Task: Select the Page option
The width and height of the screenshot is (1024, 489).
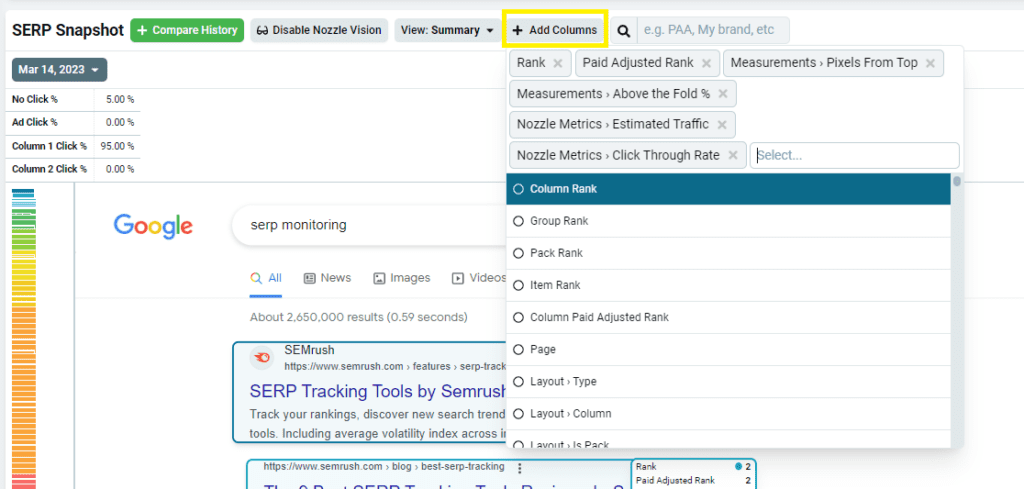Action: pyautogui.click(x=728, y=349)
